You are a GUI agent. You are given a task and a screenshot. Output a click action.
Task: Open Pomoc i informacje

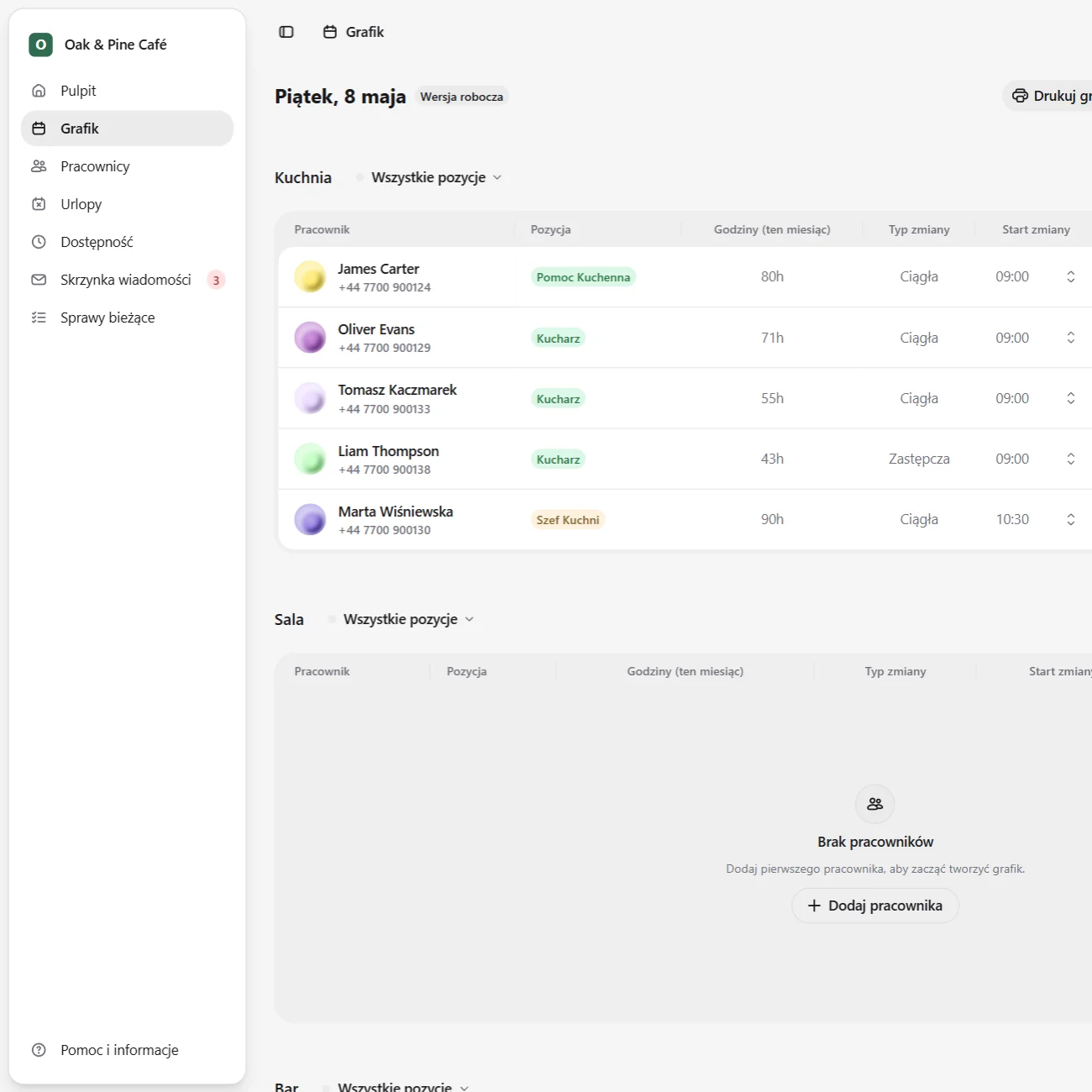click(x=127, y=1050)
